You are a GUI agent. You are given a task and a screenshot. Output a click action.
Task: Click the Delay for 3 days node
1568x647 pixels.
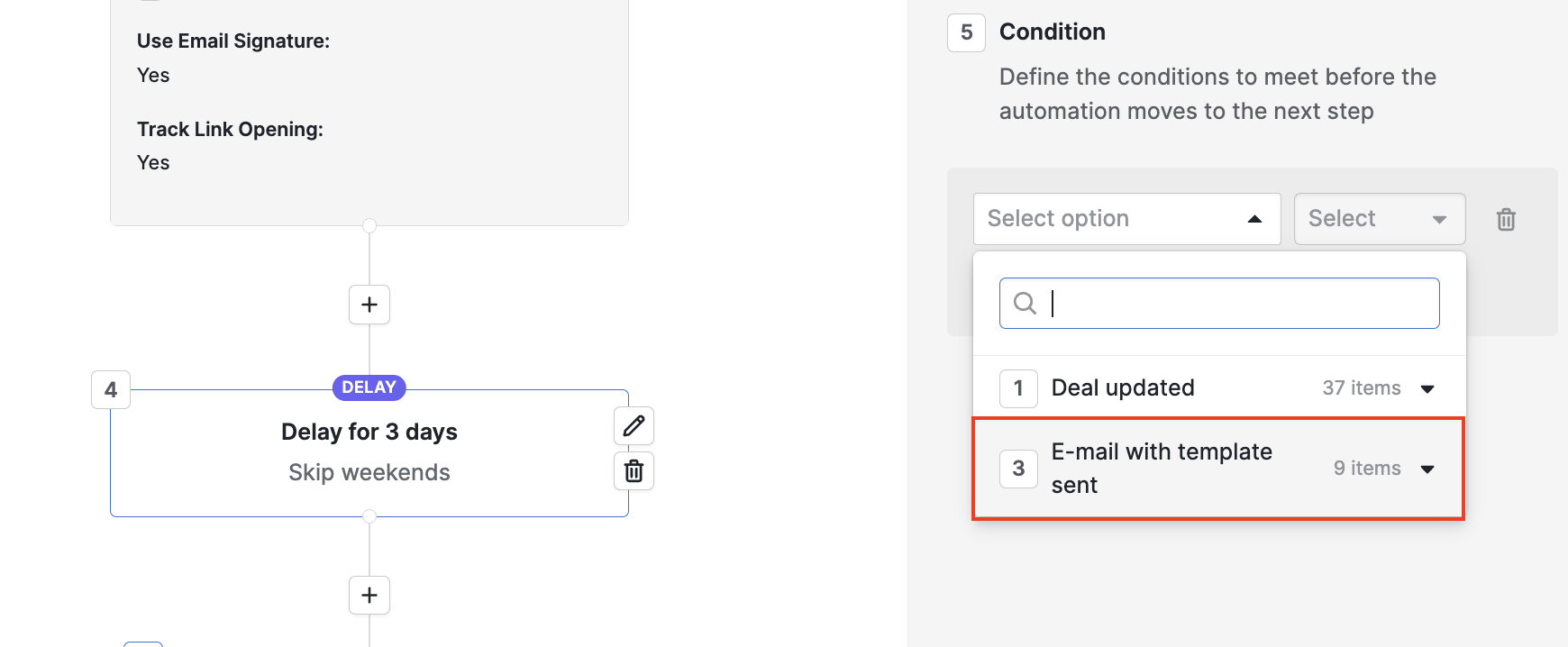coord(369,432)
